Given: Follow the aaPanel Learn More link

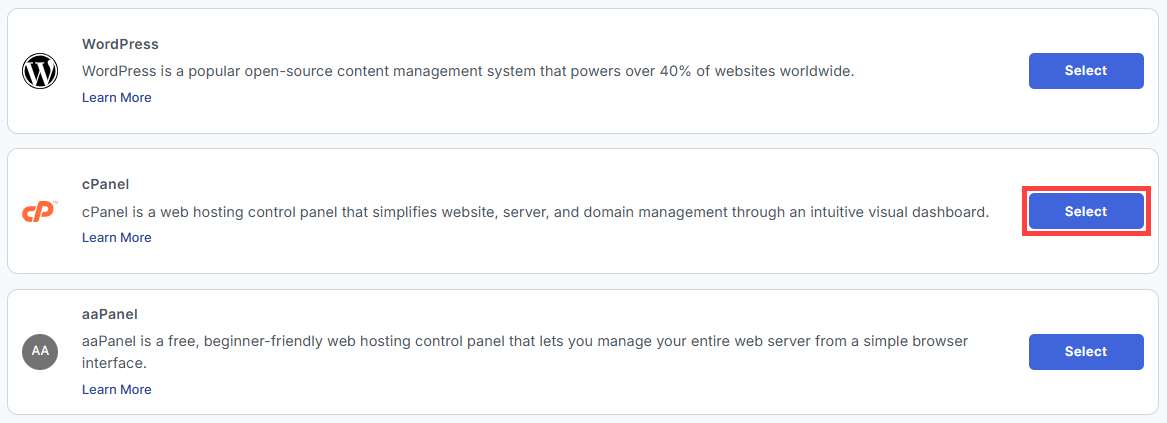Looking at the screenshot, I should point(117,389).
